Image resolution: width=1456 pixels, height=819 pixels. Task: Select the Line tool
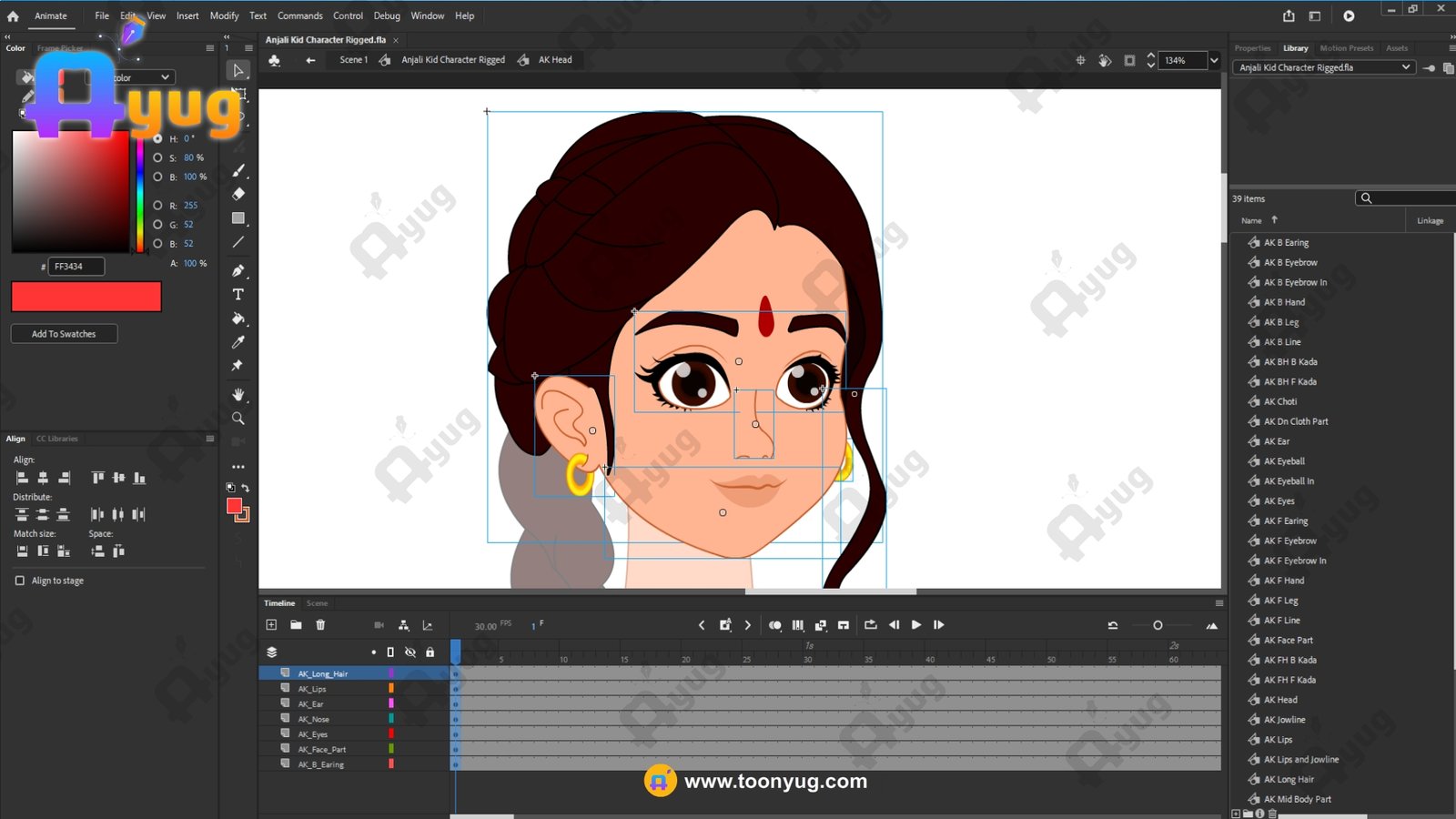[238, 242]
